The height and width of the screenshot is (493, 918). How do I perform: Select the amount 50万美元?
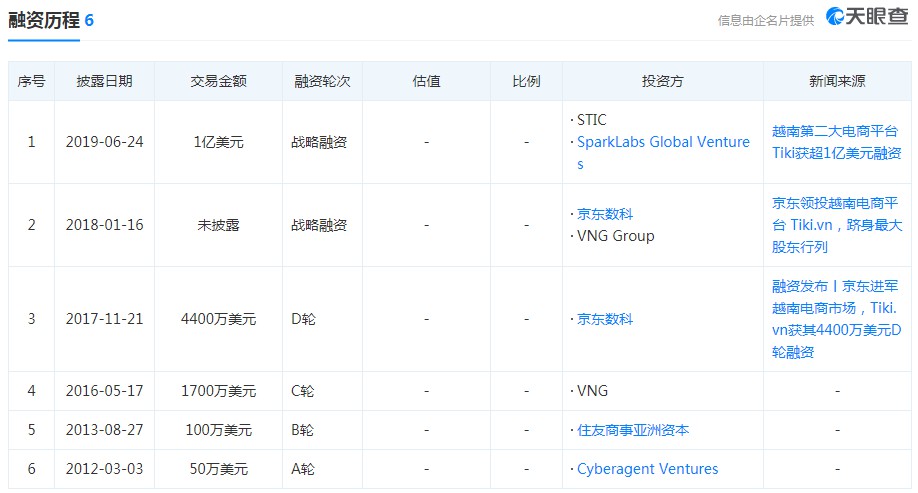tap(218, 469)
